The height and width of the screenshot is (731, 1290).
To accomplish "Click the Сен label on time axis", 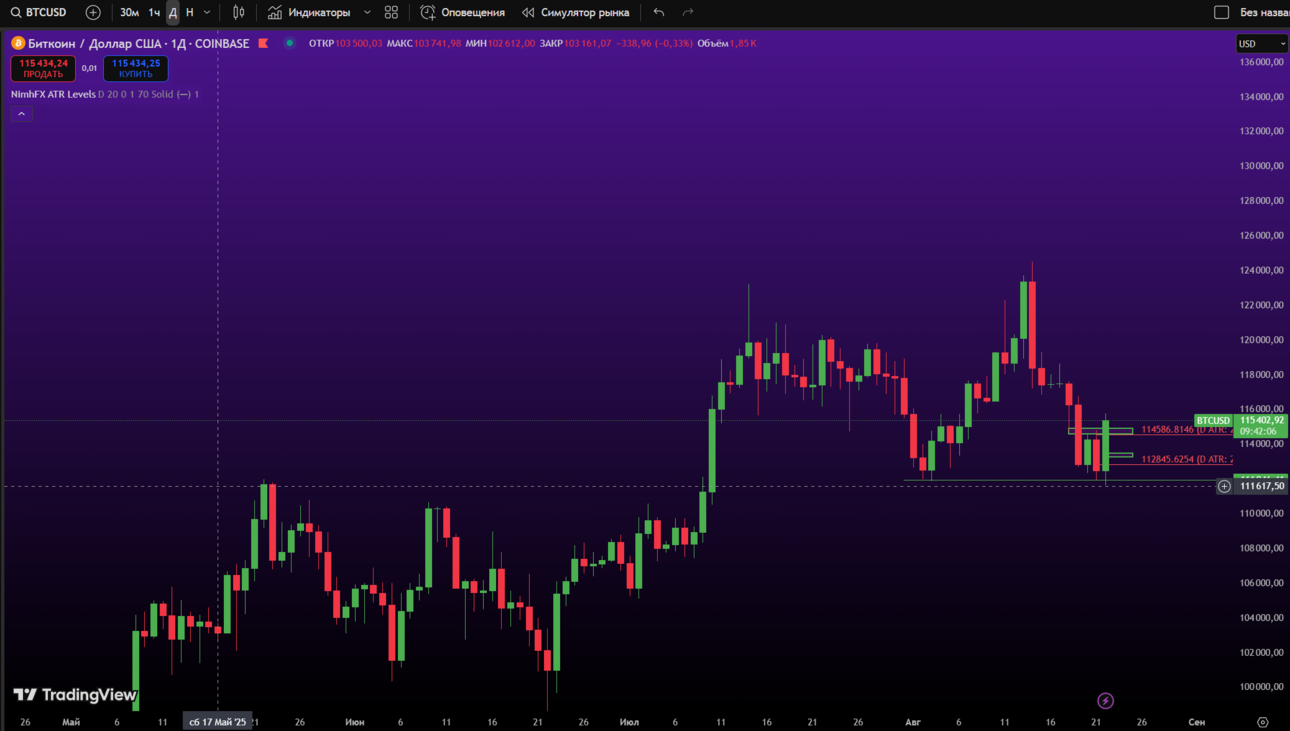I will [x=1196, y=722].
